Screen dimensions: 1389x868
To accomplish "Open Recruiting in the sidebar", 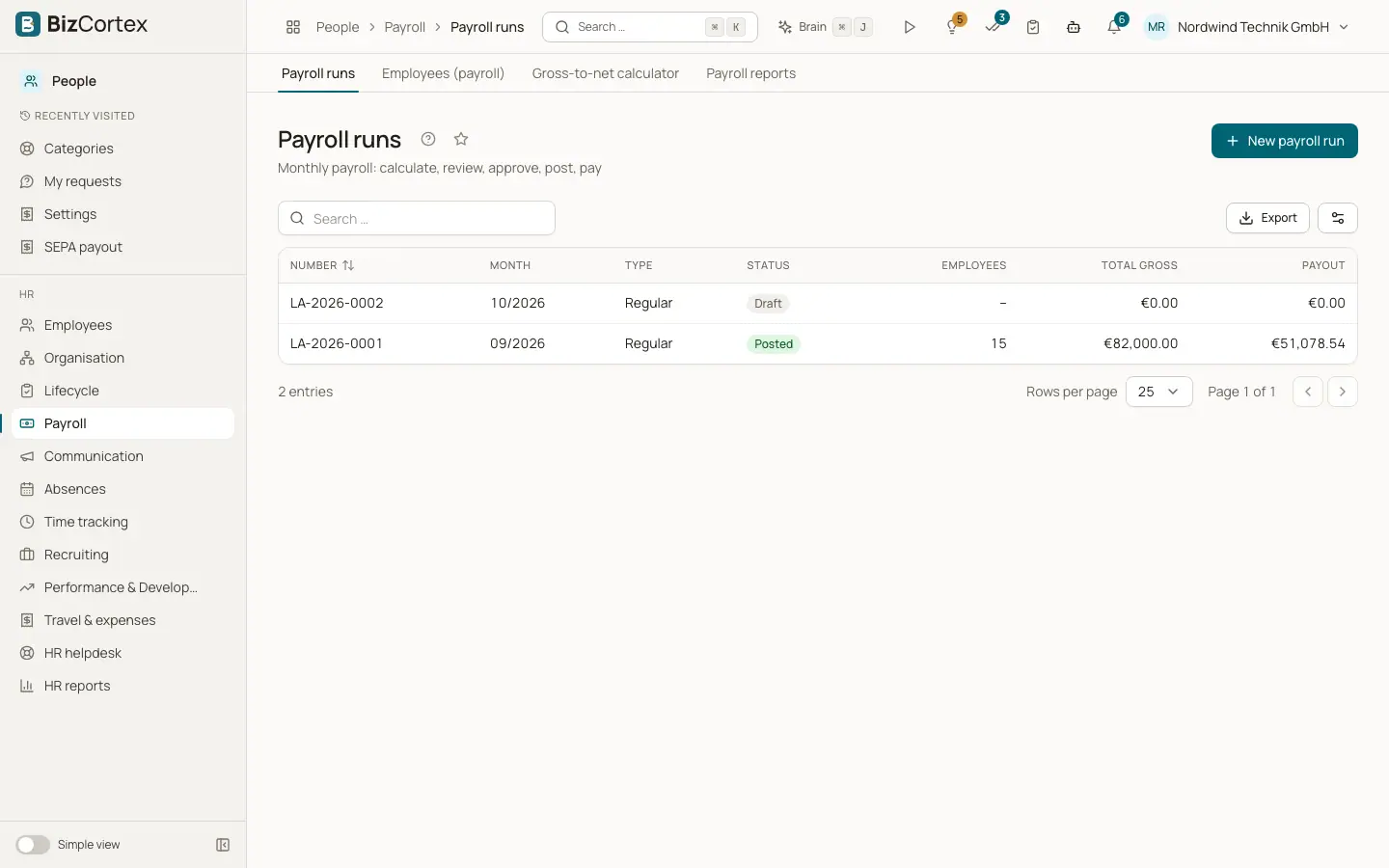I will pos(123,555).
